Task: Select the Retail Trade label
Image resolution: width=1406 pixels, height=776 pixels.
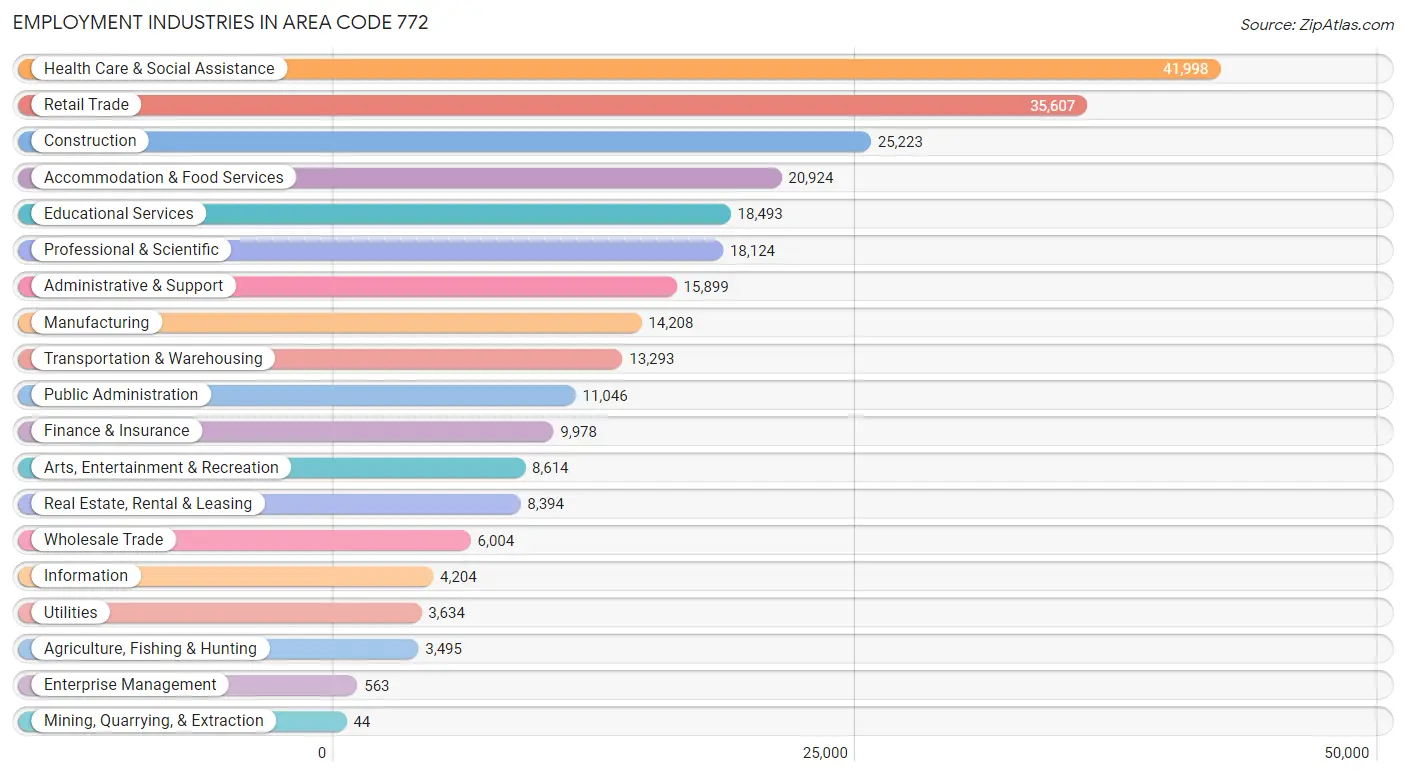Action: [86, 104]
